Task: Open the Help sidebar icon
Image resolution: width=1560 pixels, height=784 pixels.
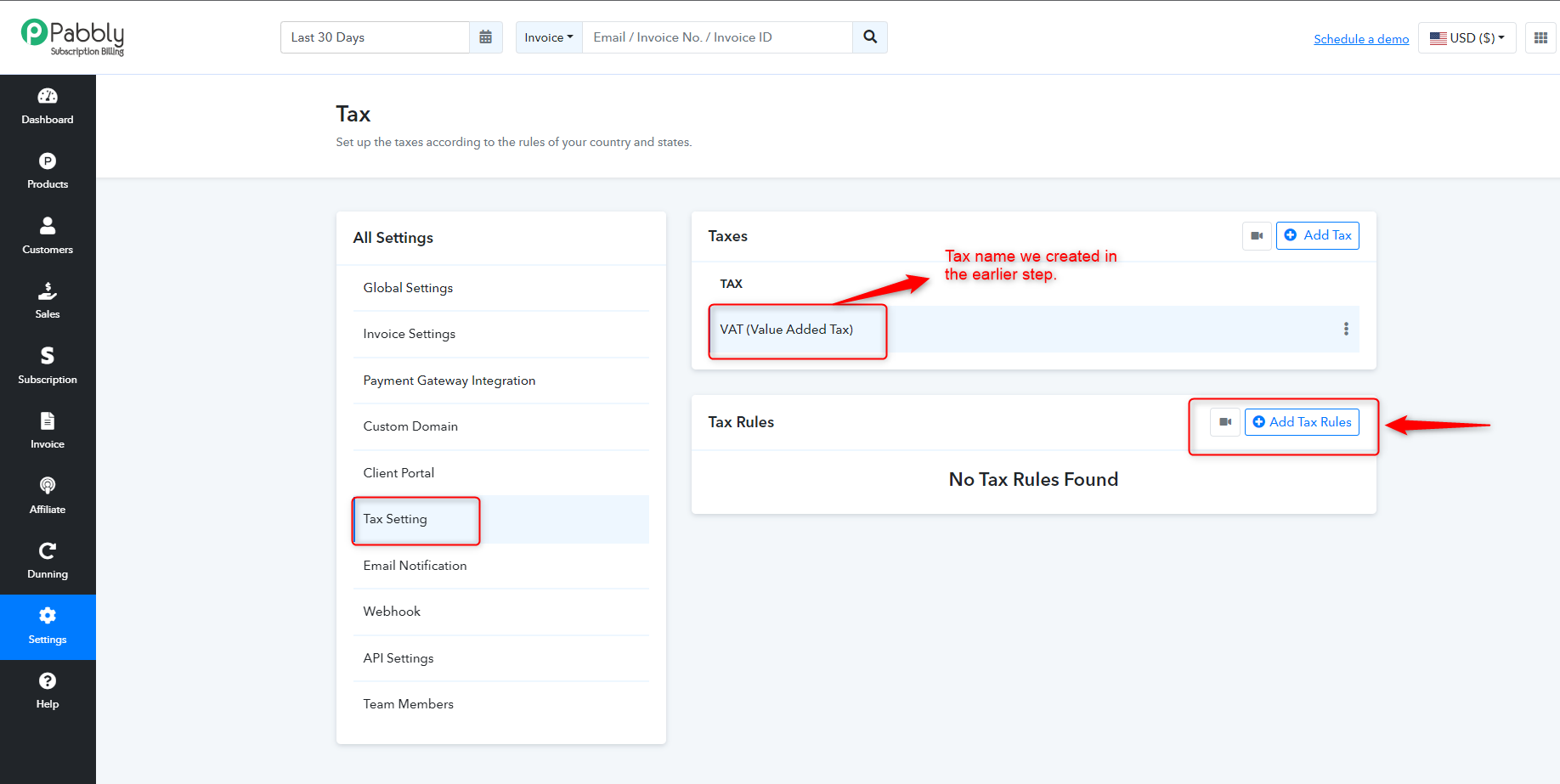Action: [48, 691]
